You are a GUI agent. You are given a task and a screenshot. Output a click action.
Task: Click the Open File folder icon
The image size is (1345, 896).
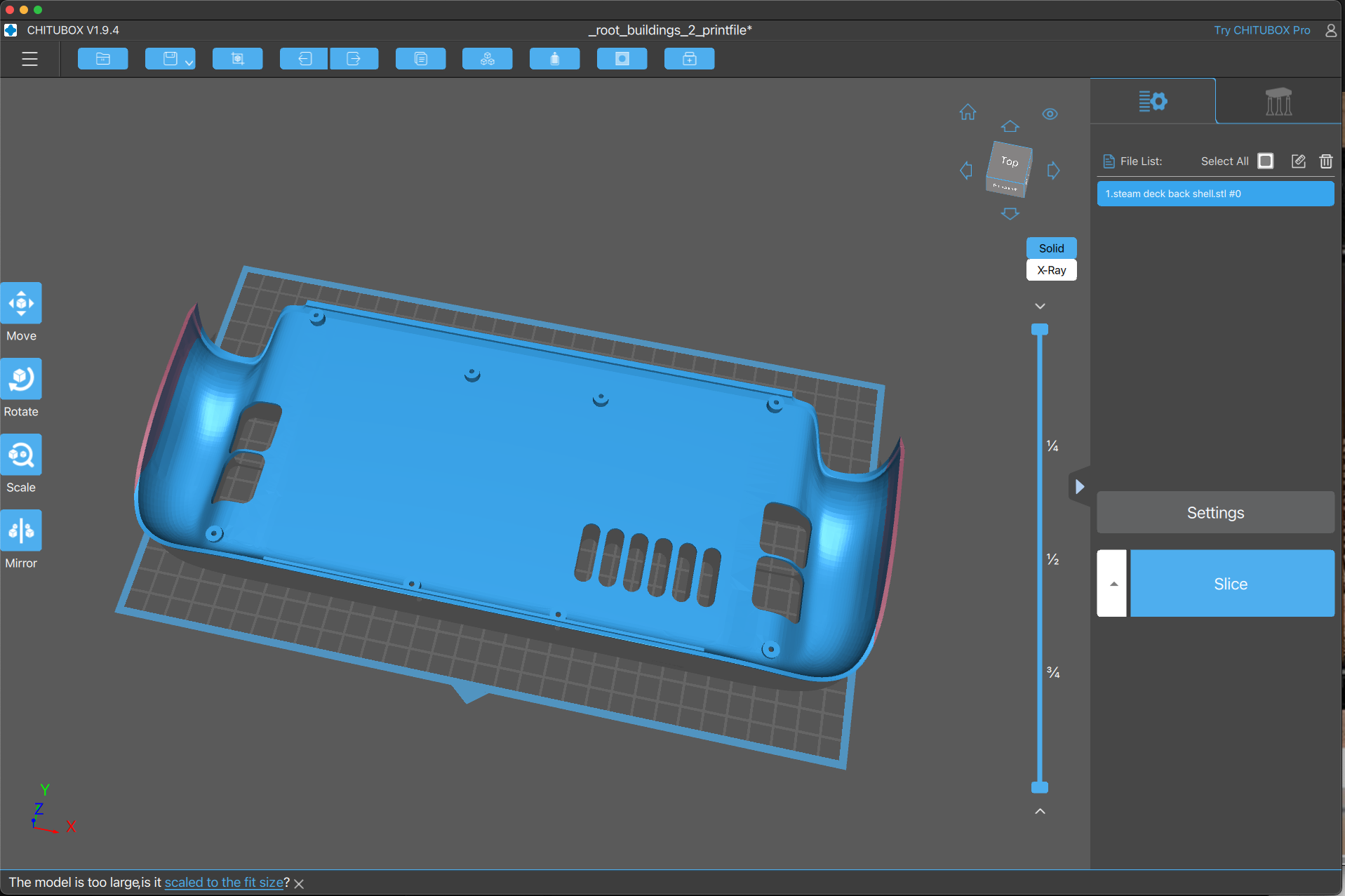point(103,59)
